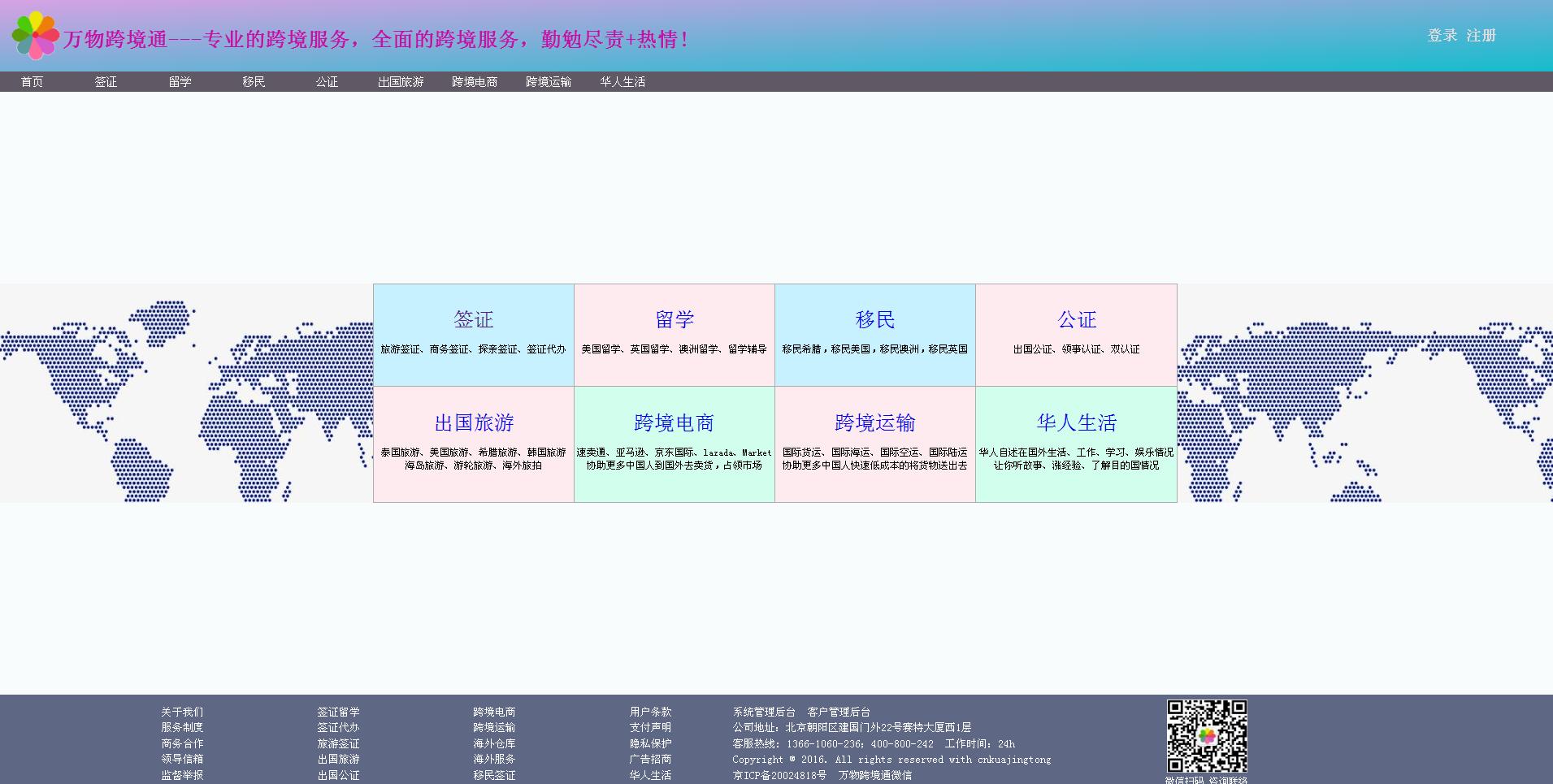
Task: Open the 签证代办 footer link
Action: tap(338, 727)
